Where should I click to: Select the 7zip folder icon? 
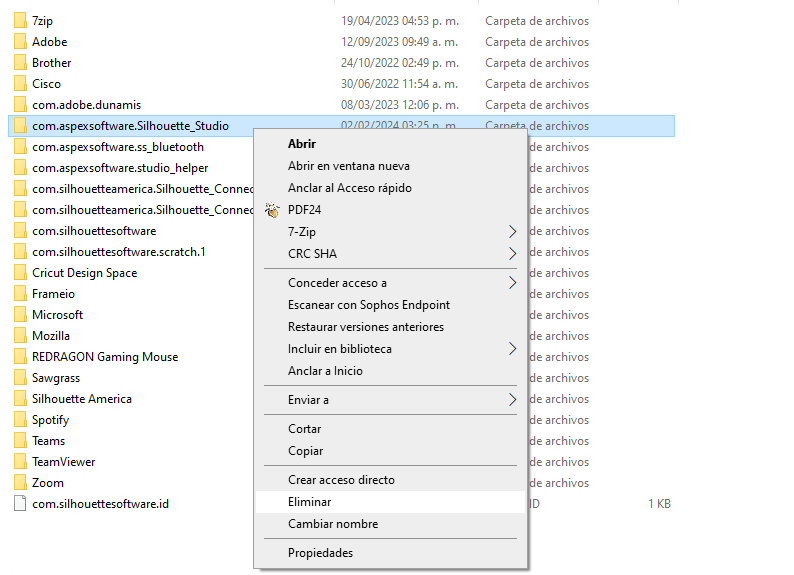tap(19, 21)
